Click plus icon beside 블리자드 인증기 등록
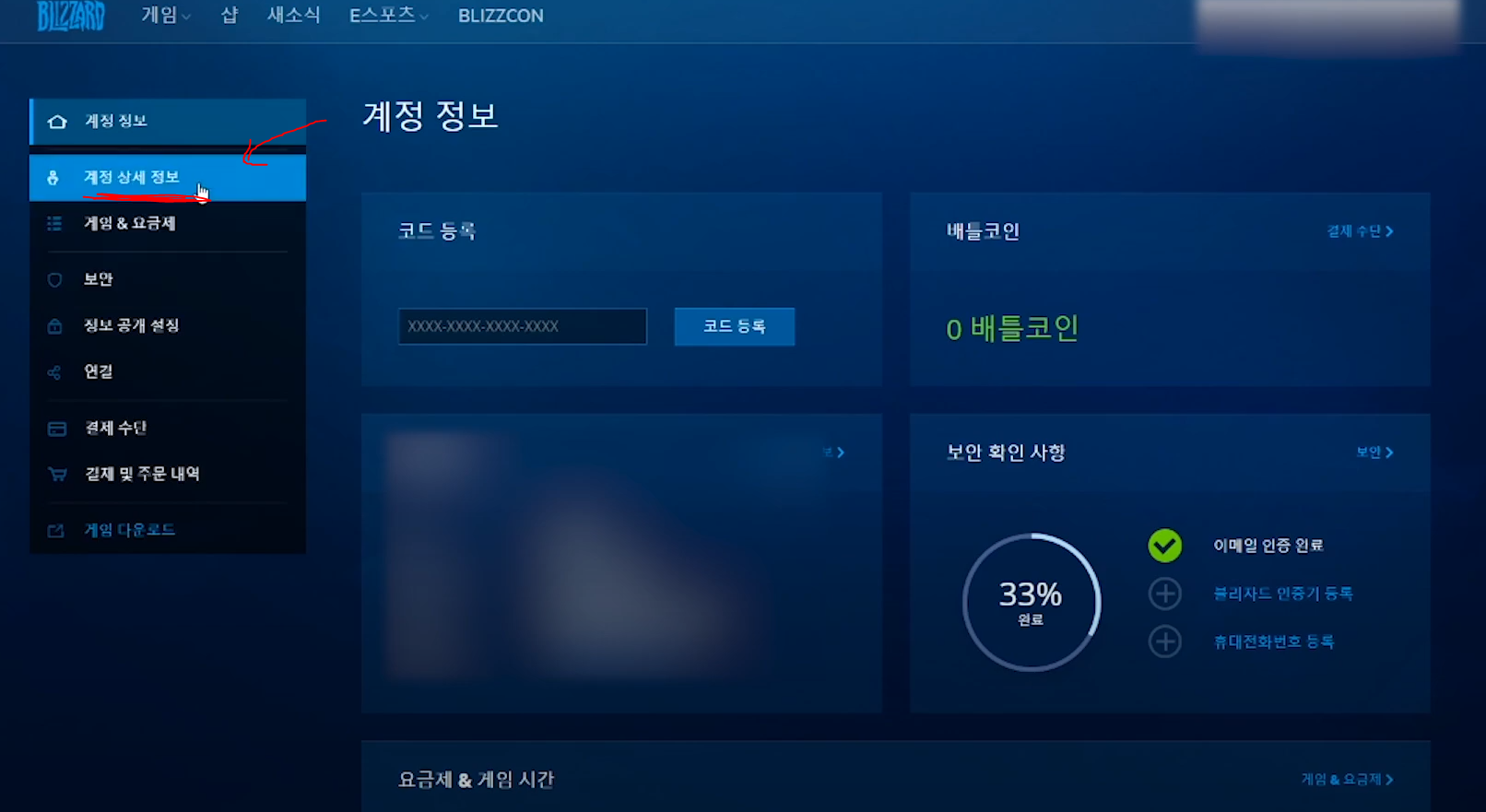Image resolution: width=1486 pixels, height=812 pixels. point(1165,594)
